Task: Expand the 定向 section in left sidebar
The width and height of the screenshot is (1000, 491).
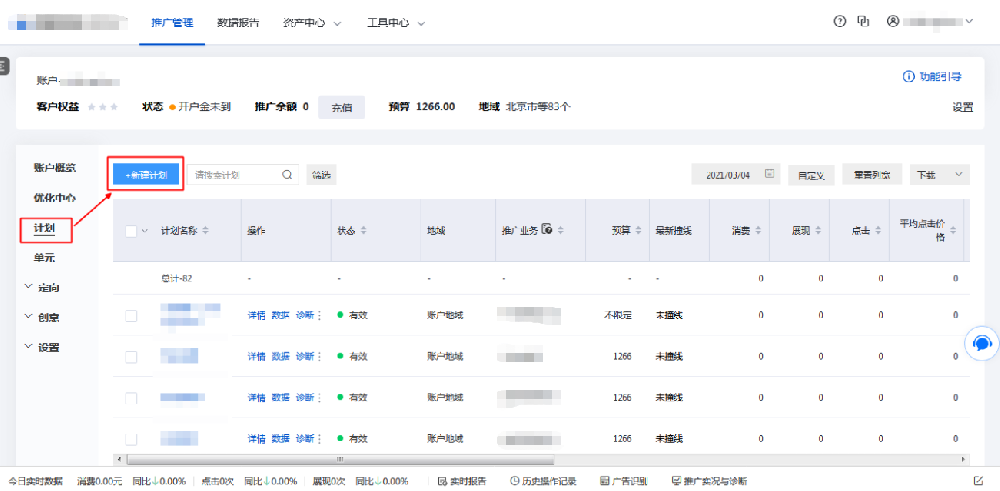Action: tap(42, 287)
